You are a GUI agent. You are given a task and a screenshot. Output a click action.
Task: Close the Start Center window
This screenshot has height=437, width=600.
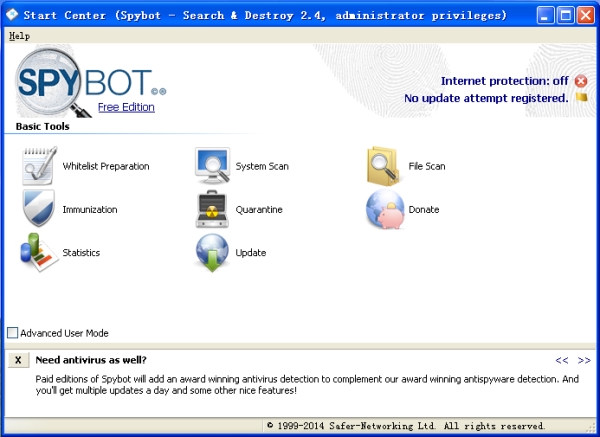[585, 15]
